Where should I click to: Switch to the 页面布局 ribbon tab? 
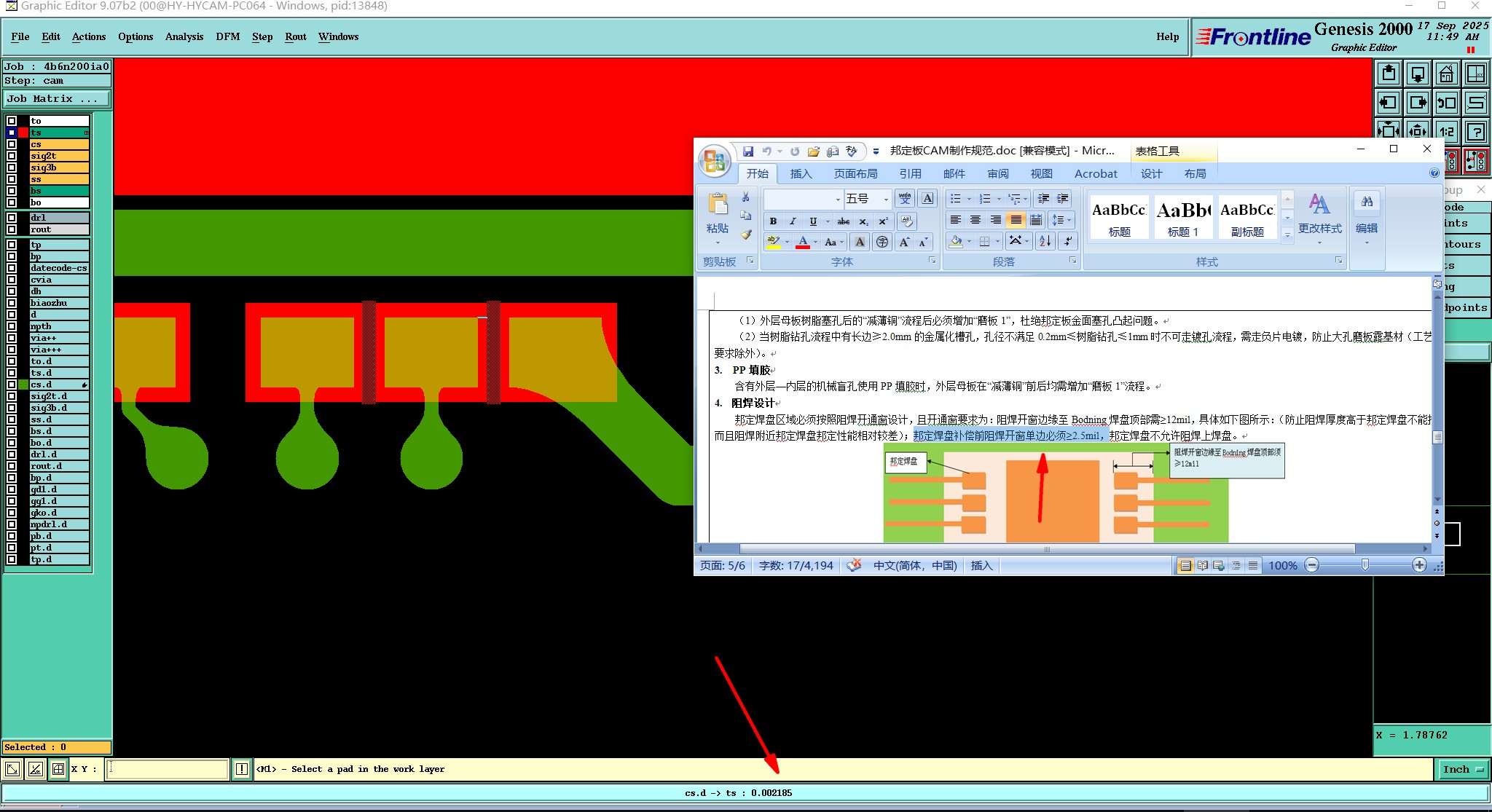(x=855, y=174)
